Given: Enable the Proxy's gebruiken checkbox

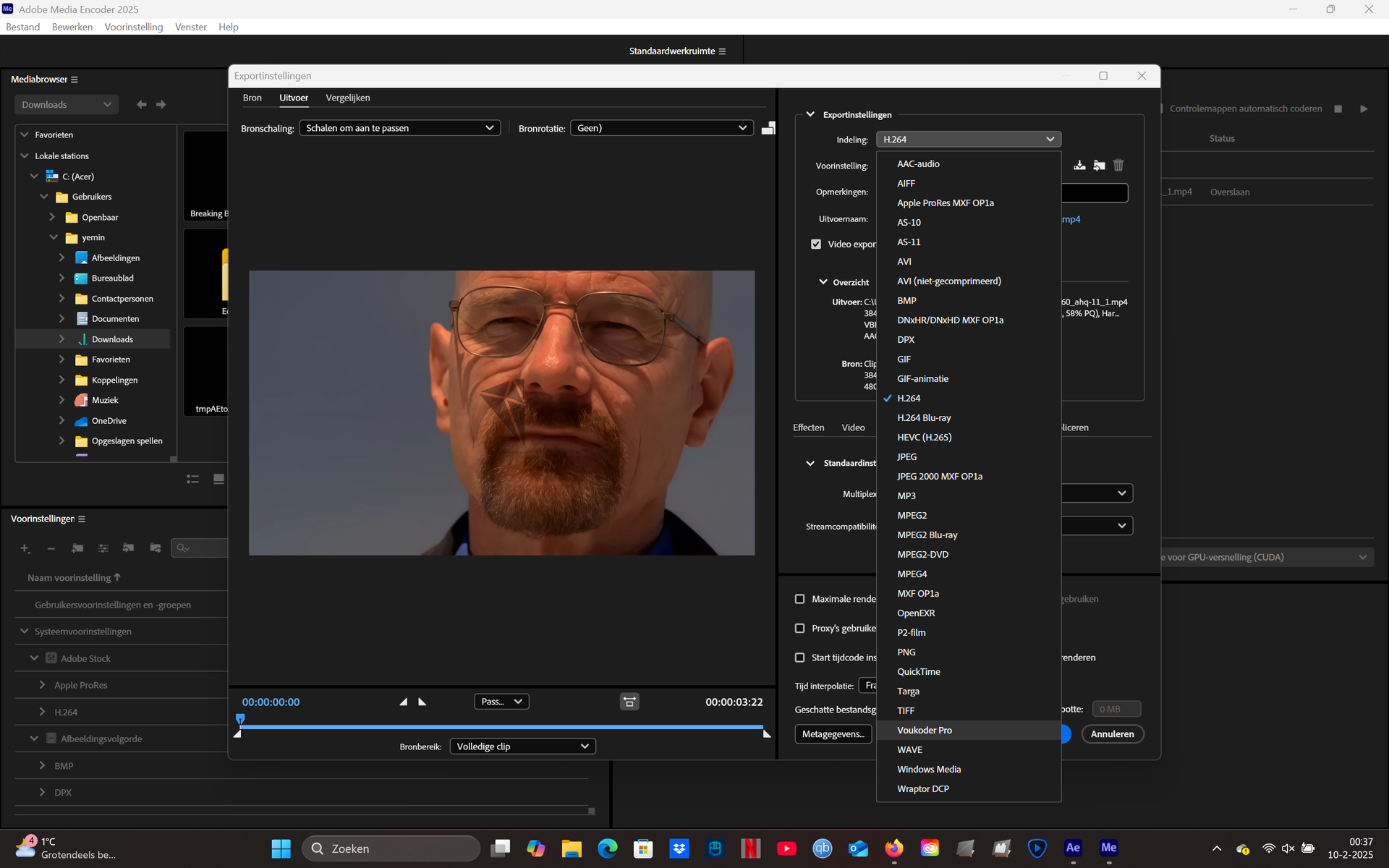Looking at the screenshot, I should click(x=799, y=629).
